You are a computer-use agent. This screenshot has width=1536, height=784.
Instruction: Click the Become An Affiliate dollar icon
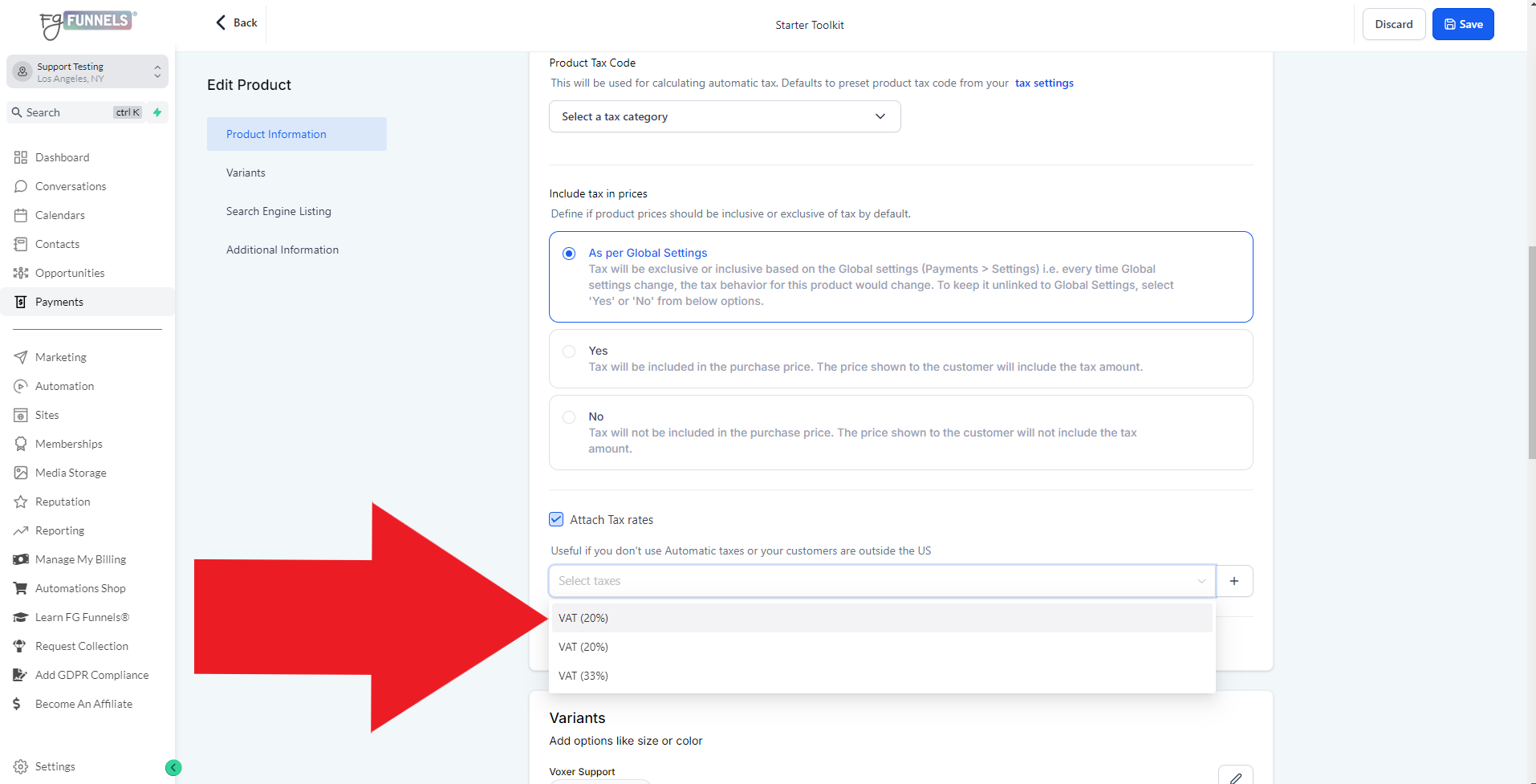(x=17, y=704)
